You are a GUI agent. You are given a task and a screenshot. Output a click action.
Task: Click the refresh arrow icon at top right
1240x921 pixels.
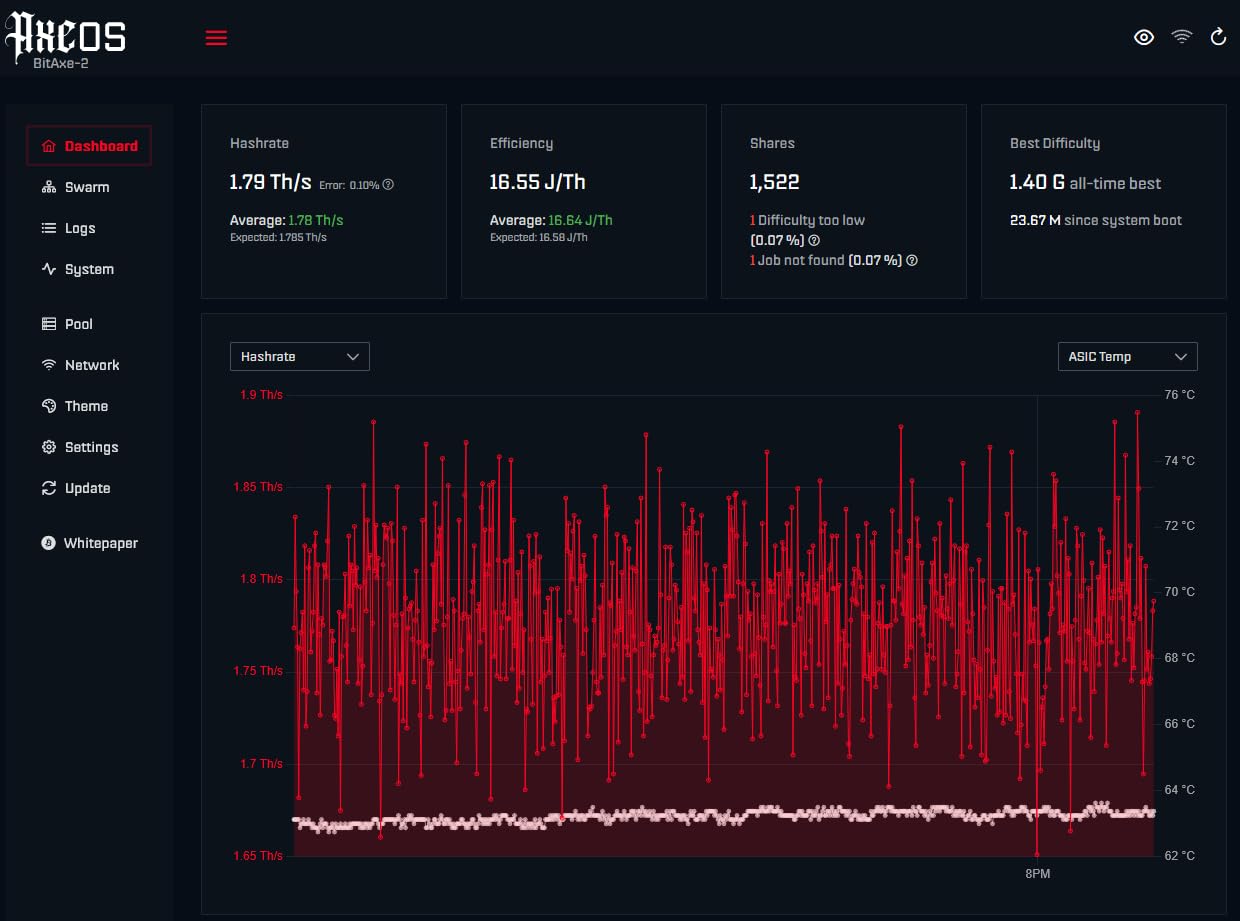(x=1218, y=37)
